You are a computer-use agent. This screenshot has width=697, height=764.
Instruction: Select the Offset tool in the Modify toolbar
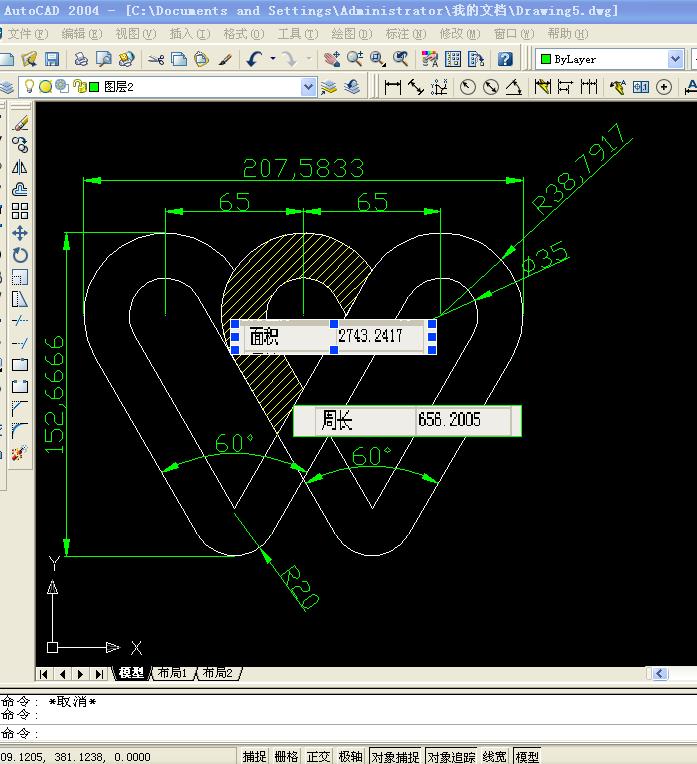point(19,189)
